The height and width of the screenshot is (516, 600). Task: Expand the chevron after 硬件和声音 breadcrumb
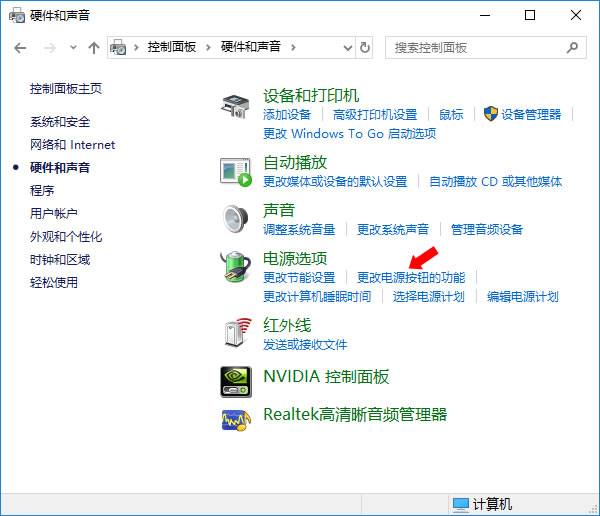point(293,47)
